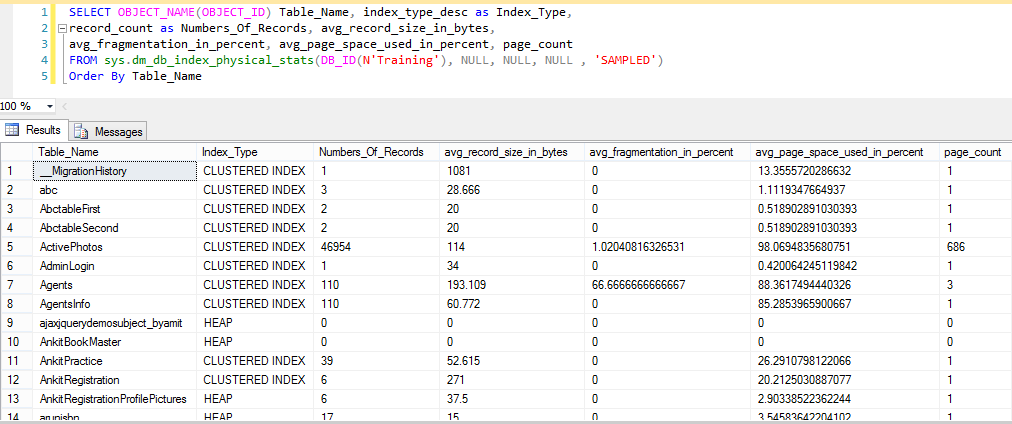1012x424 pixels.
Task: Click the 98.0694835680751 page space value
Action: click(x=845, y=247)
